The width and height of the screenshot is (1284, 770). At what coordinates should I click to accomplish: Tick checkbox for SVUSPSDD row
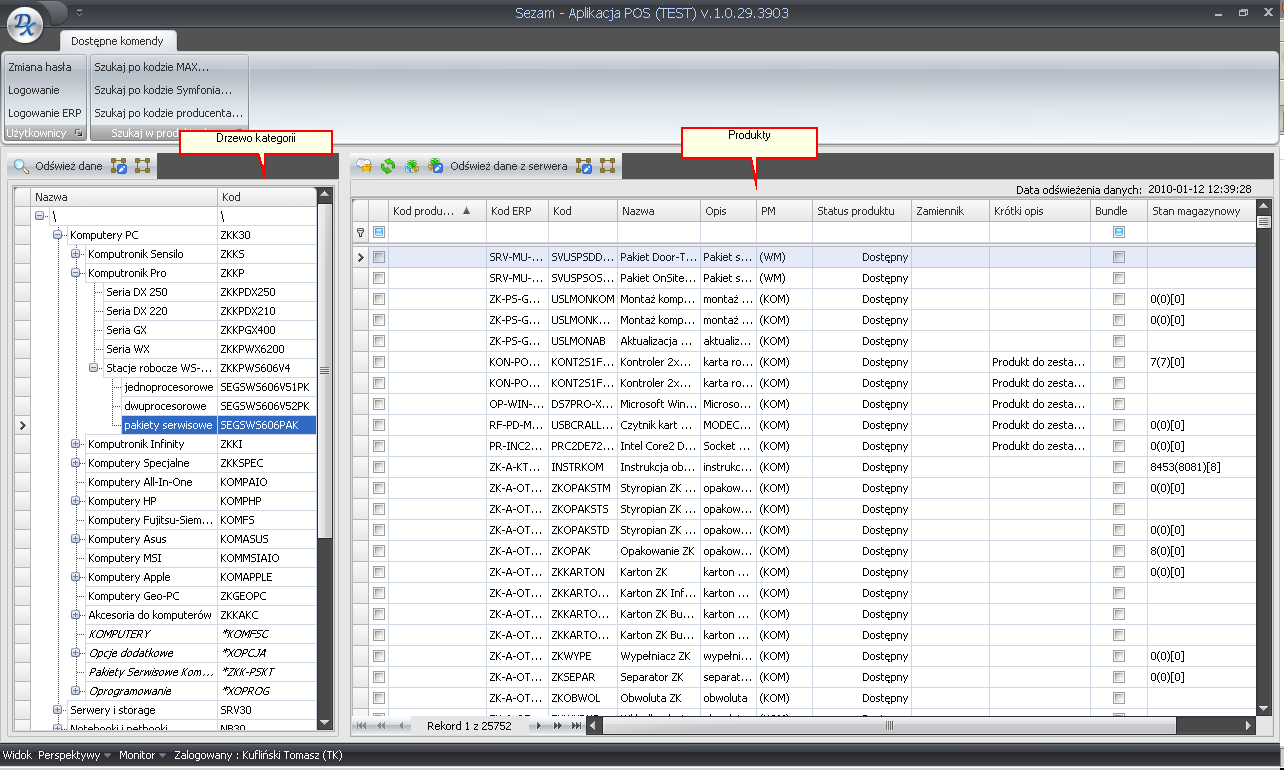378,257
